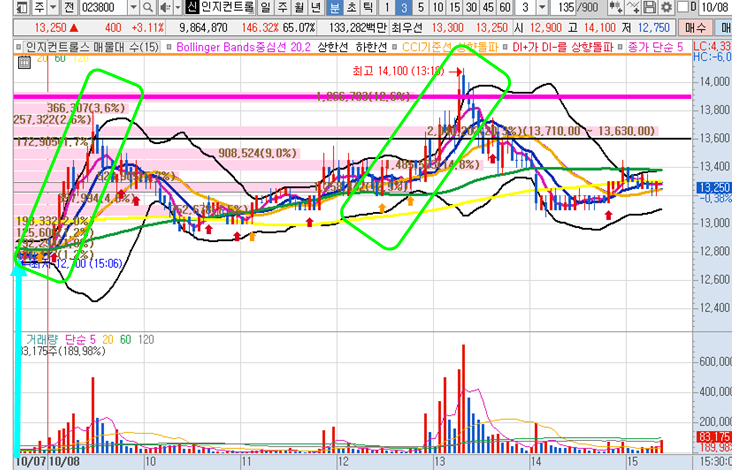Open the calendar icon on the chart
The width and height of the screenshot is (732, 470).
pos(25,62)
